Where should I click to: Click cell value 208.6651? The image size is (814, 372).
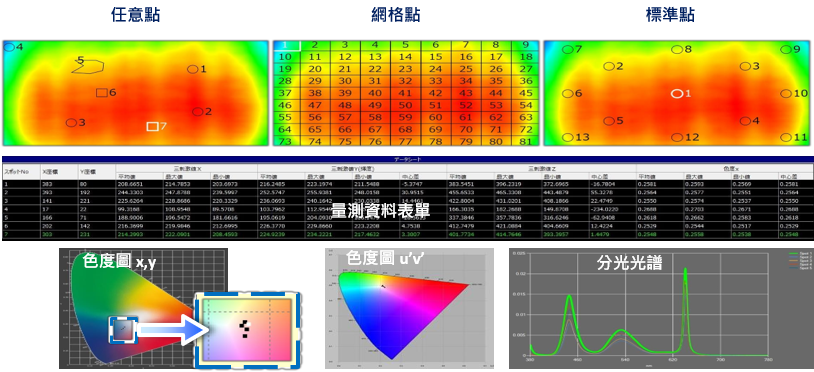point(131,184)
